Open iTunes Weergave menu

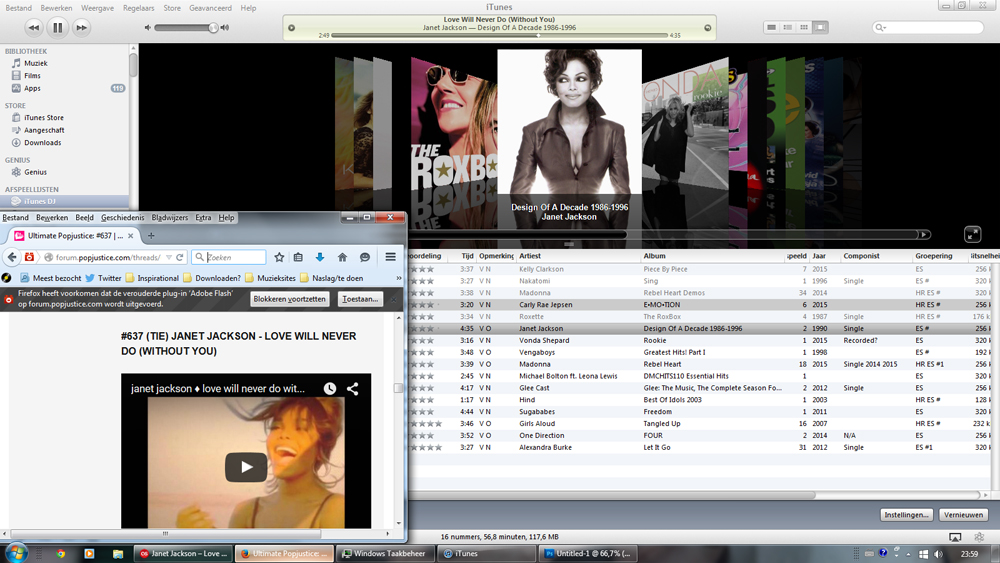point(98,8)
